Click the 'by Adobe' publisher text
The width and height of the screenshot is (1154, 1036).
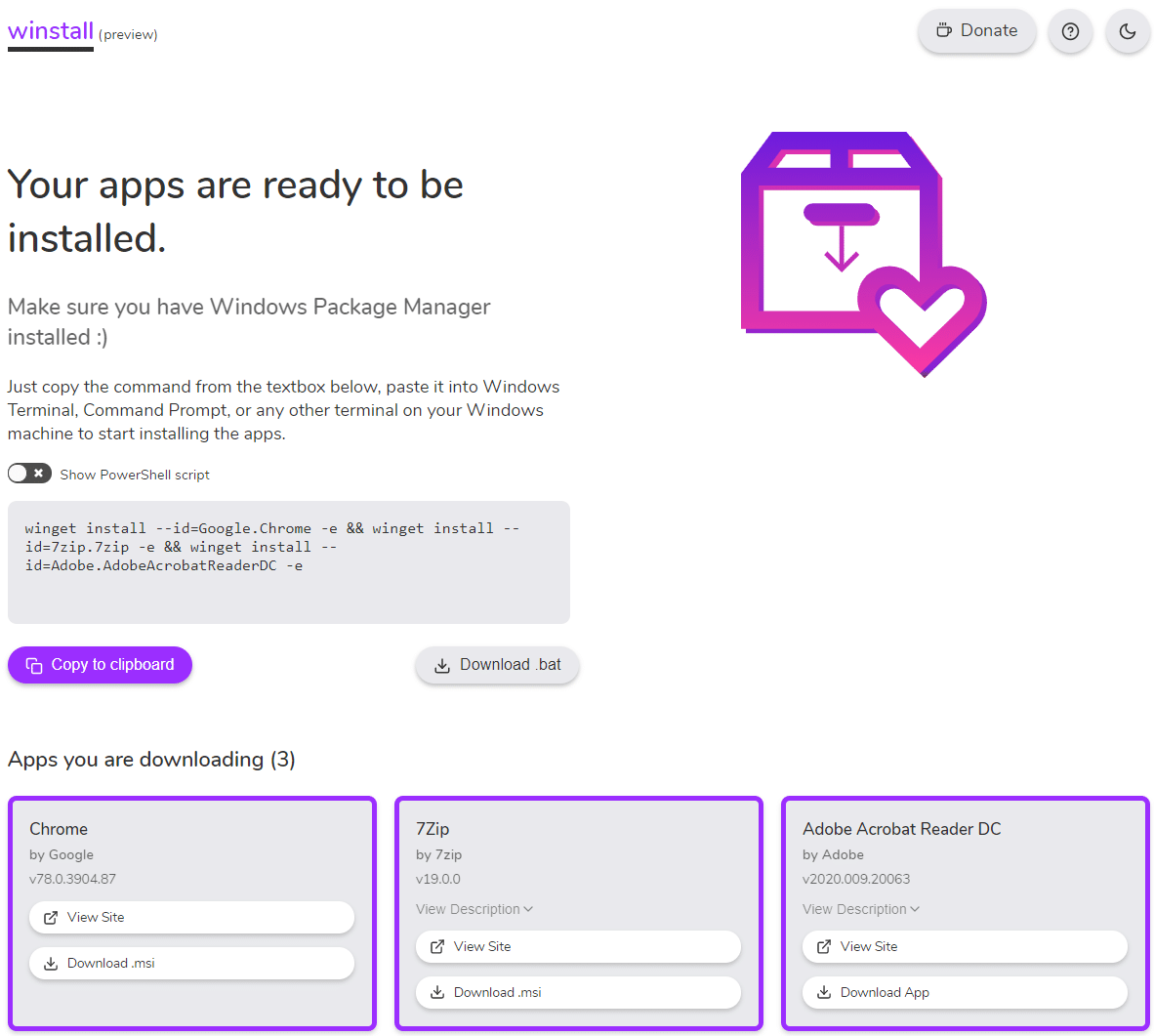[833, 854]
